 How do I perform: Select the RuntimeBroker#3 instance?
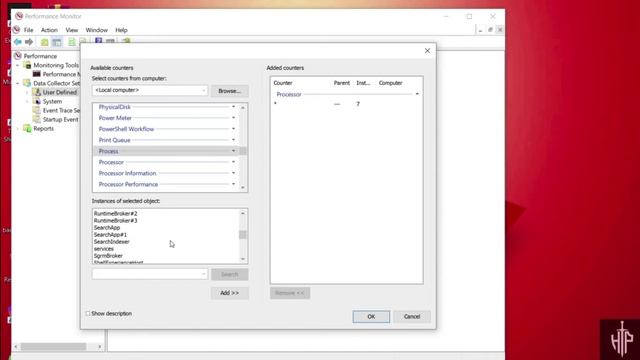(116, 220)
